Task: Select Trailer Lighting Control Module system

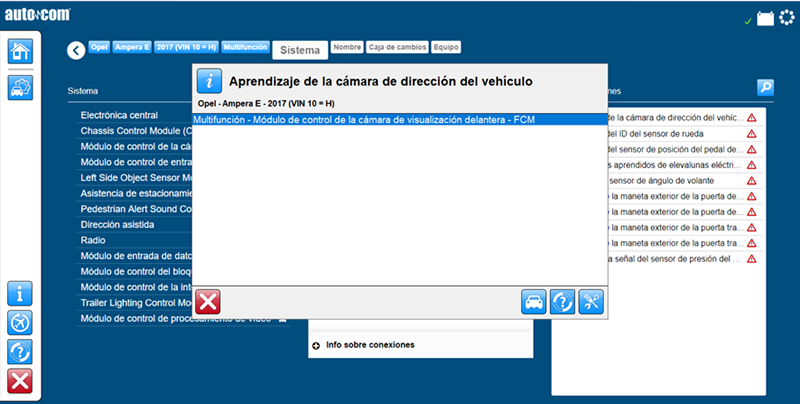Action: tap(134, 303)
